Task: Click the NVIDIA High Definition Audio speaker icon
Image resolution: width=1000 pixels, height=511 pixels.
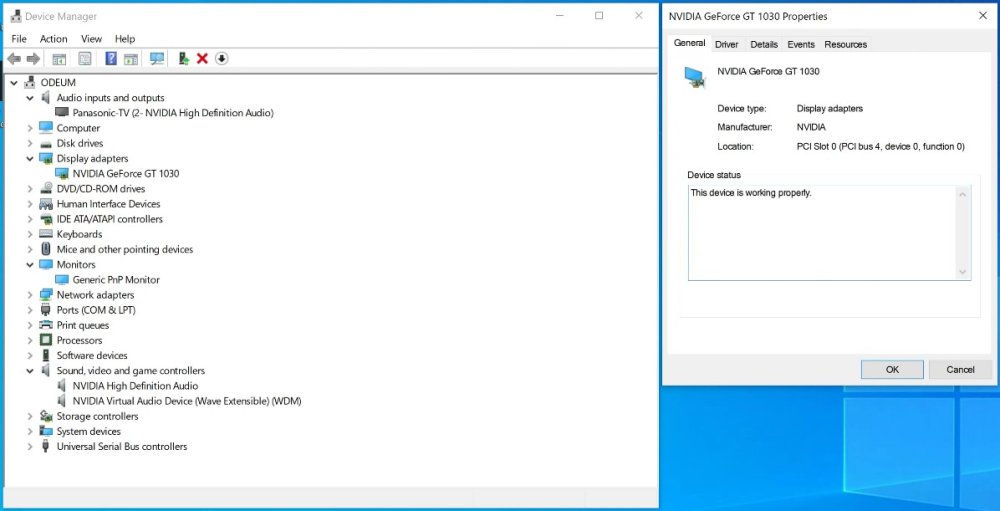Action: 61,386
